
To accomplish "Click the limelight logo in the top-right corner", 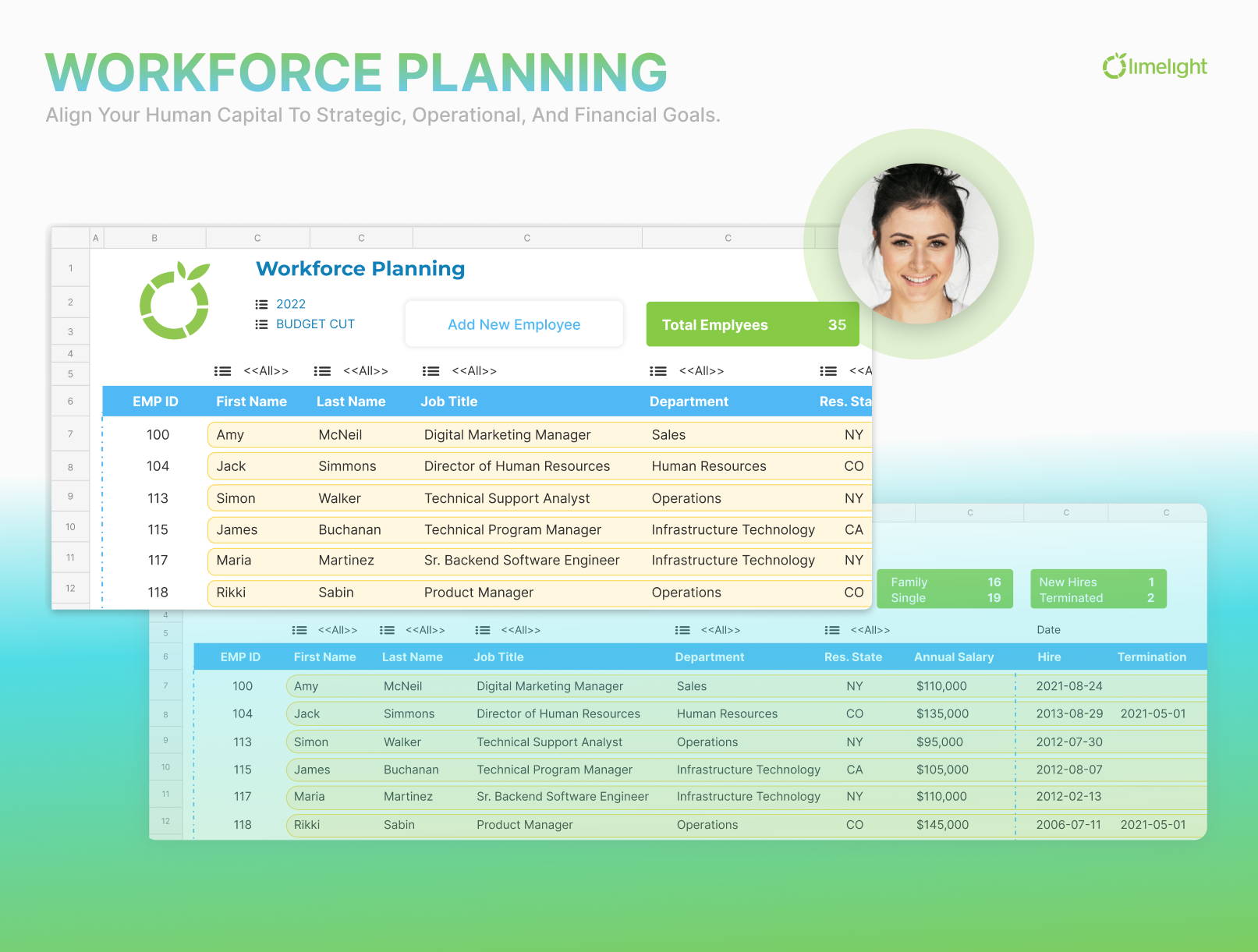I will point(1154,67).
